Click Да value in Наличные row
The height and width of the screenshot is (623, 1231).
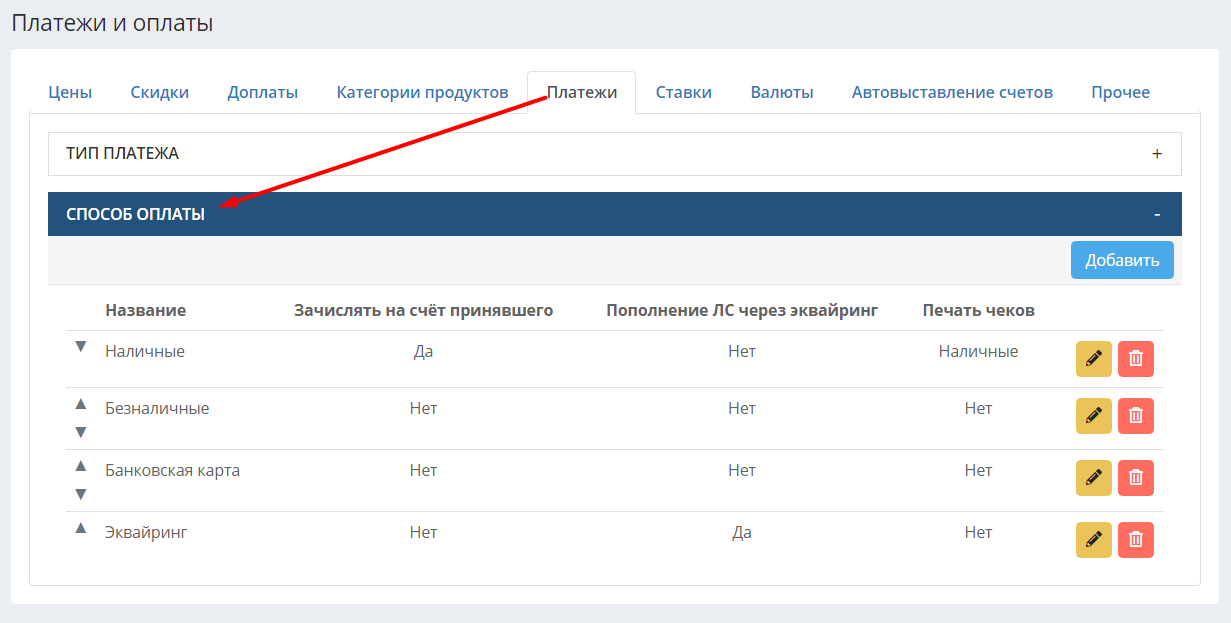pyautogui.click(x=423, y=351)
